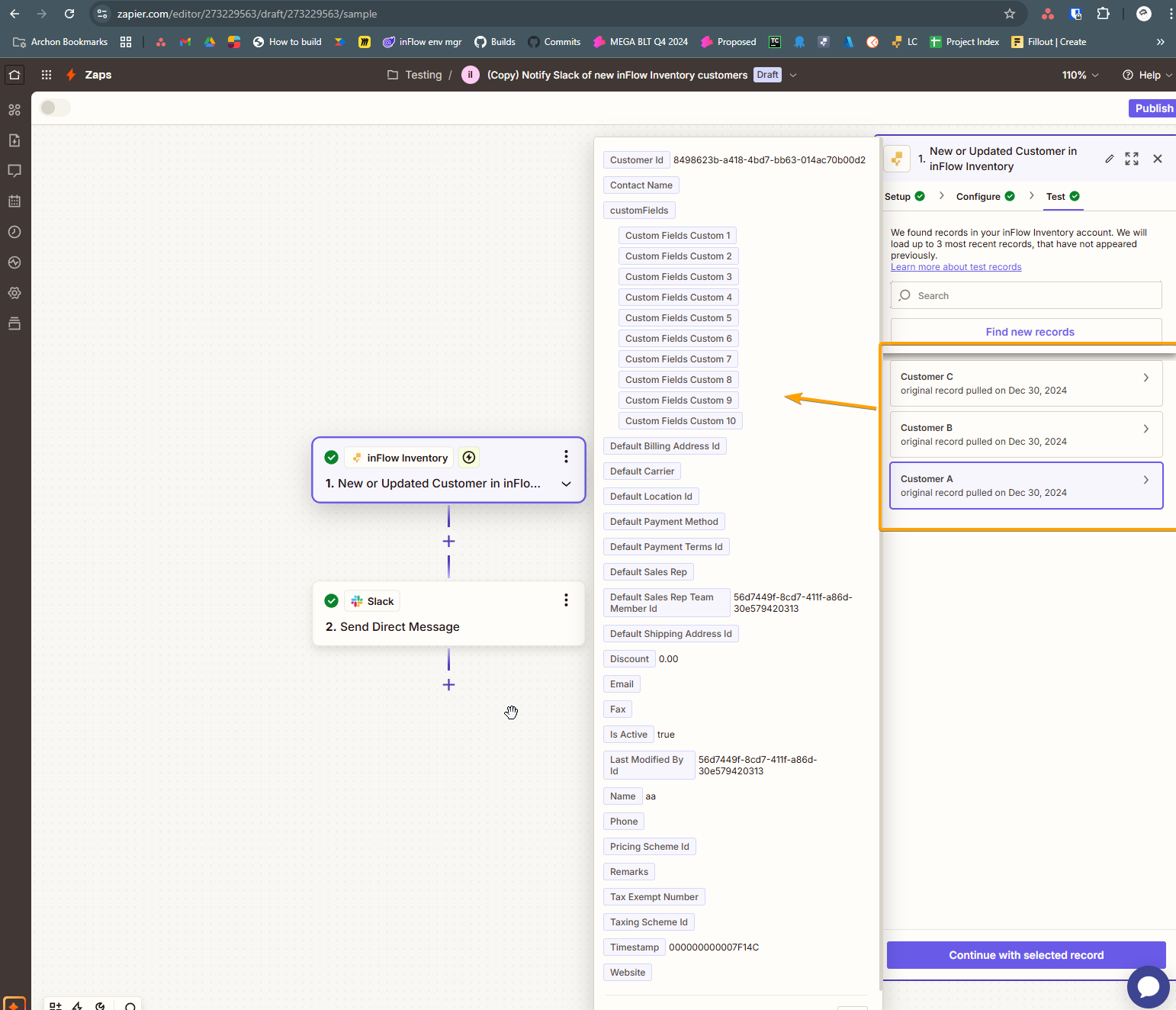Viewport: 1176px width, 1010px height.
Task: Click the AI copilot sparkle button
Action: coord(14,1004)
